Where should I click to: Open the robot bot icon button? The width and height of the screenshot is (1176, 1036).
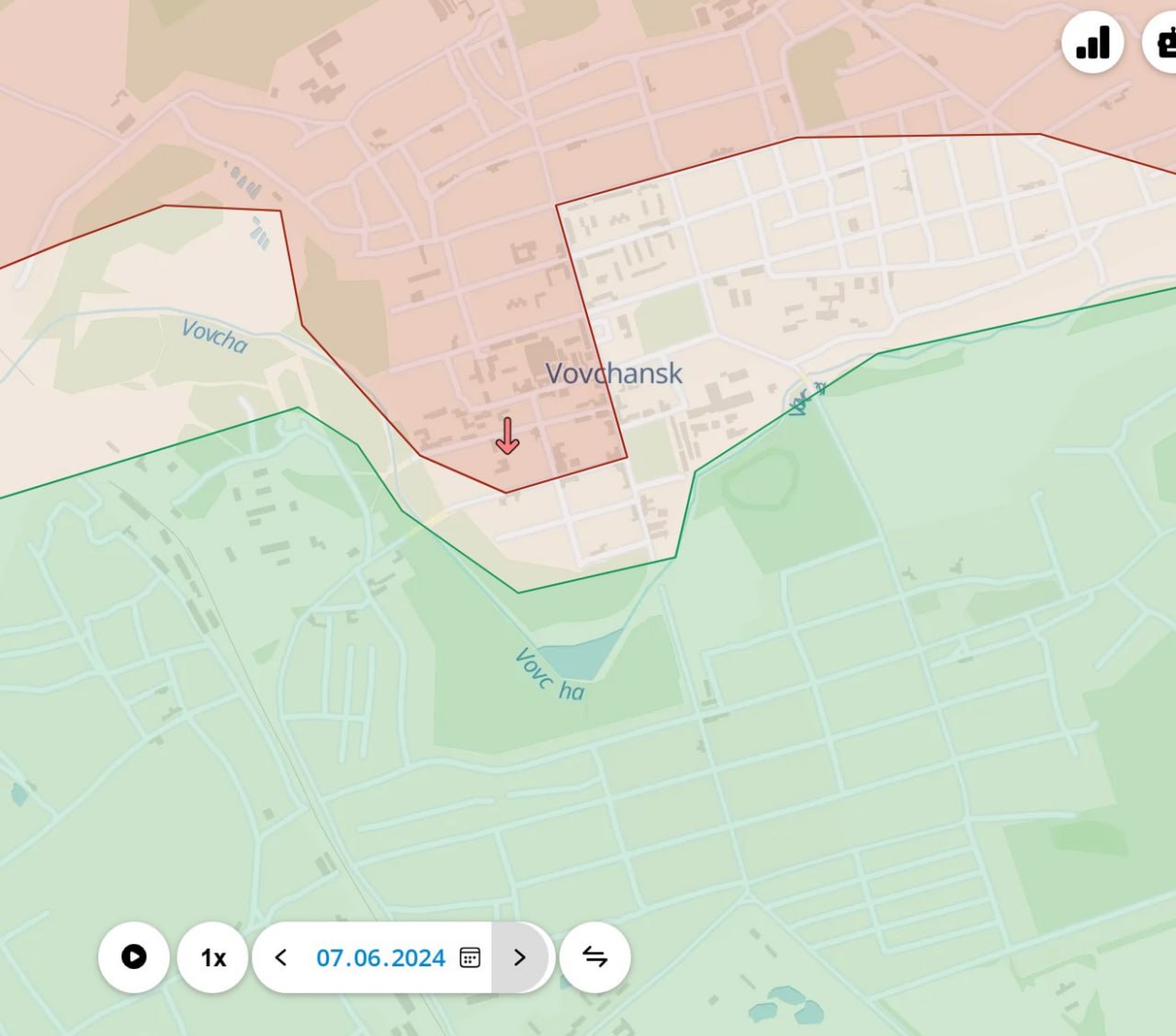tap(1163, 42)
